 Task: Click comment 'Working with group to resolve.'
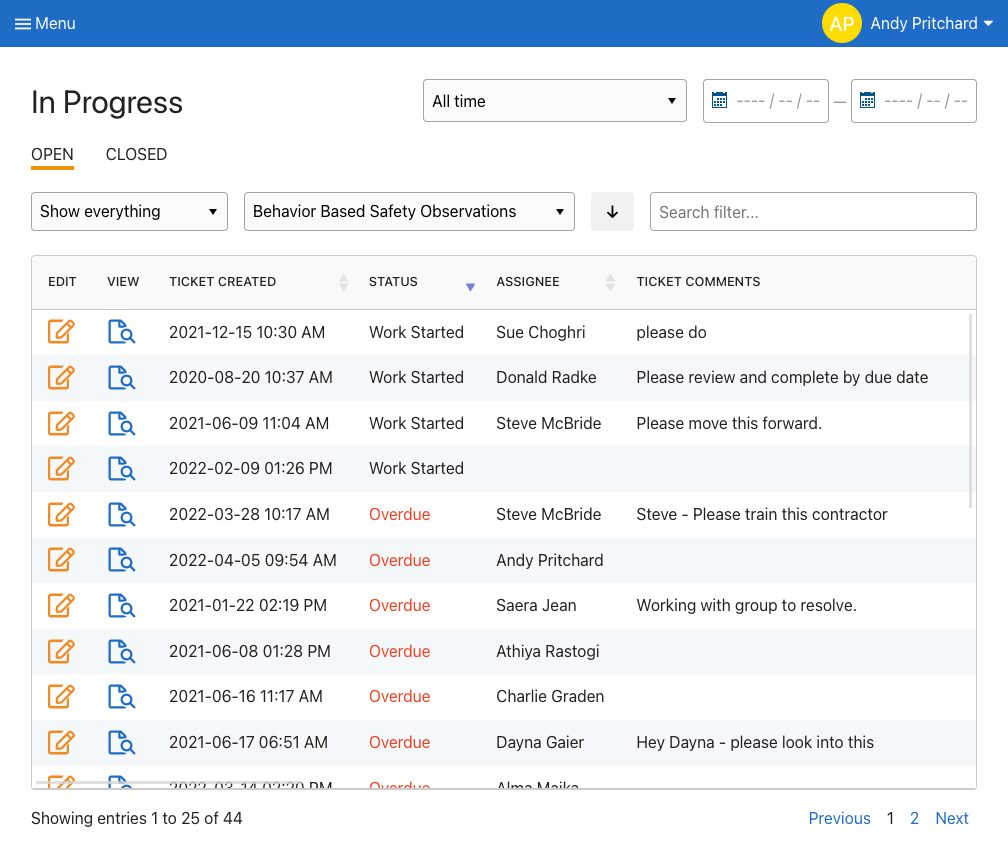(746, 605)
